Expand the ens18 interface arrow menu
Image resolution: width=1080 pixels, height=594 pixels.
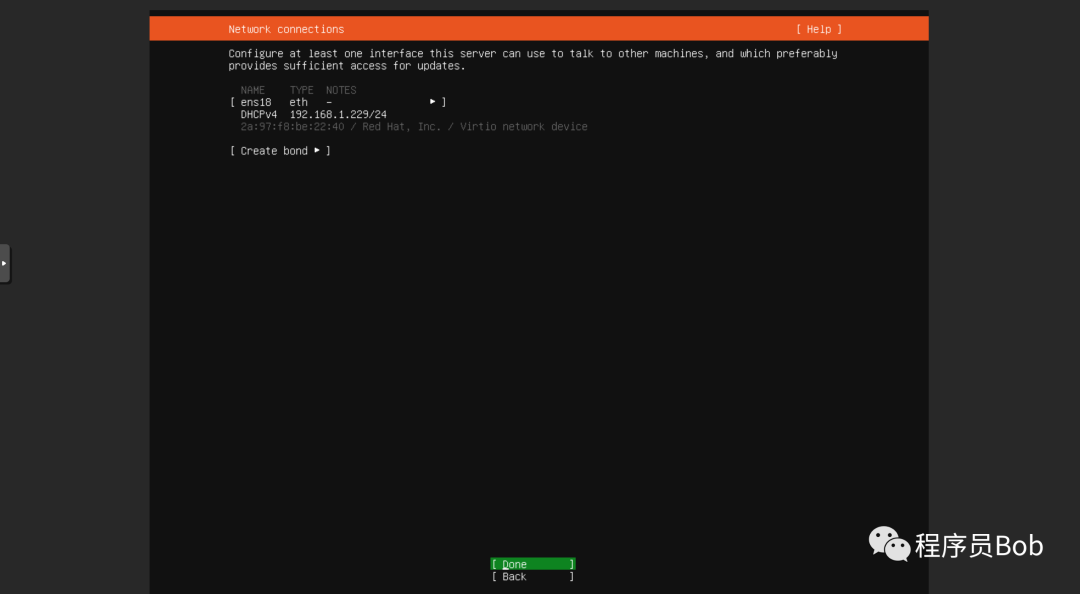point(433,102)
